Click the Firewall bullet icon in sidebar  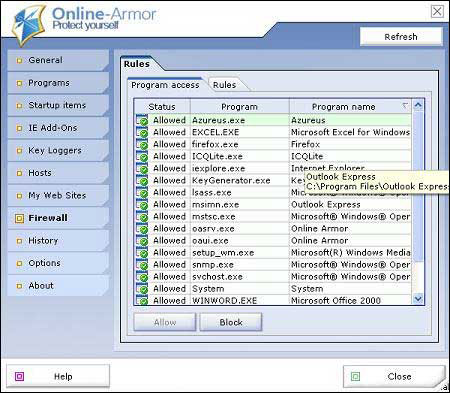19,218
